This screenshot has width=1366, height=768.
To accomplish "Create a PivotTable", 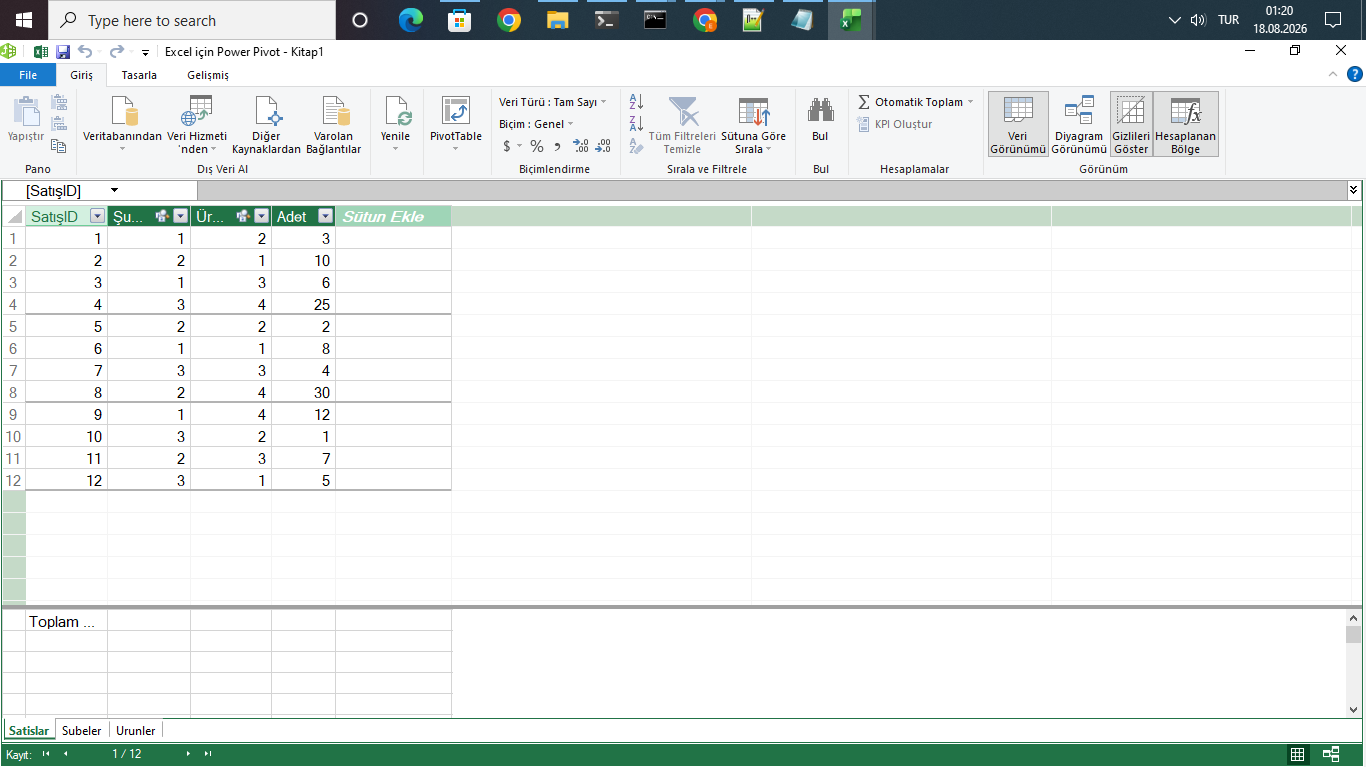I will (x=455, y=125).
